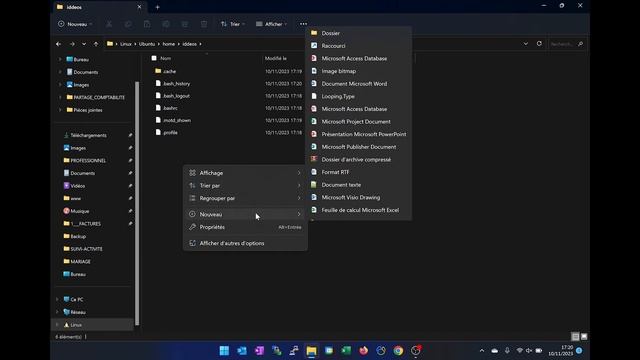This screenshot has width=640, height=360.
Task: Open Vidéos in quick access
Action: [74, 186]
